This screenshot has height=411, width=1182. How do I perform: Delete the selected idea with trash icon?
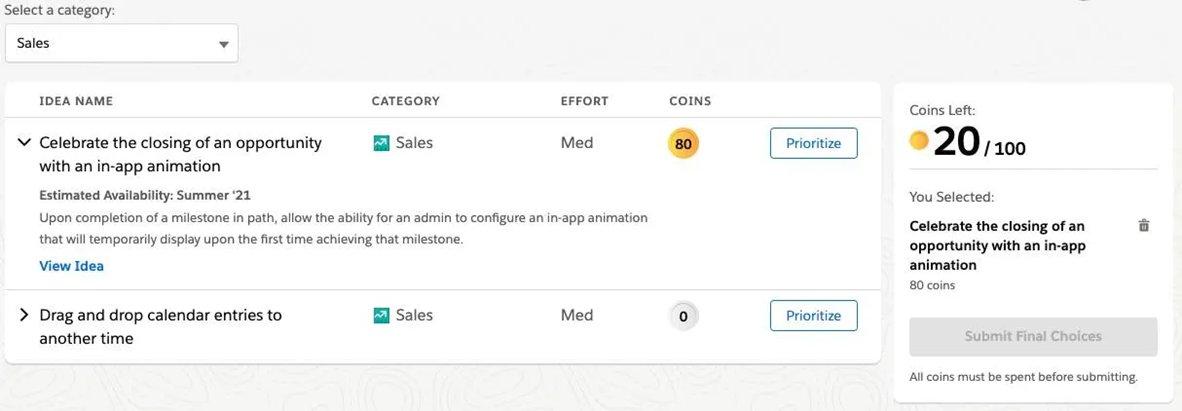(1144, 226)
